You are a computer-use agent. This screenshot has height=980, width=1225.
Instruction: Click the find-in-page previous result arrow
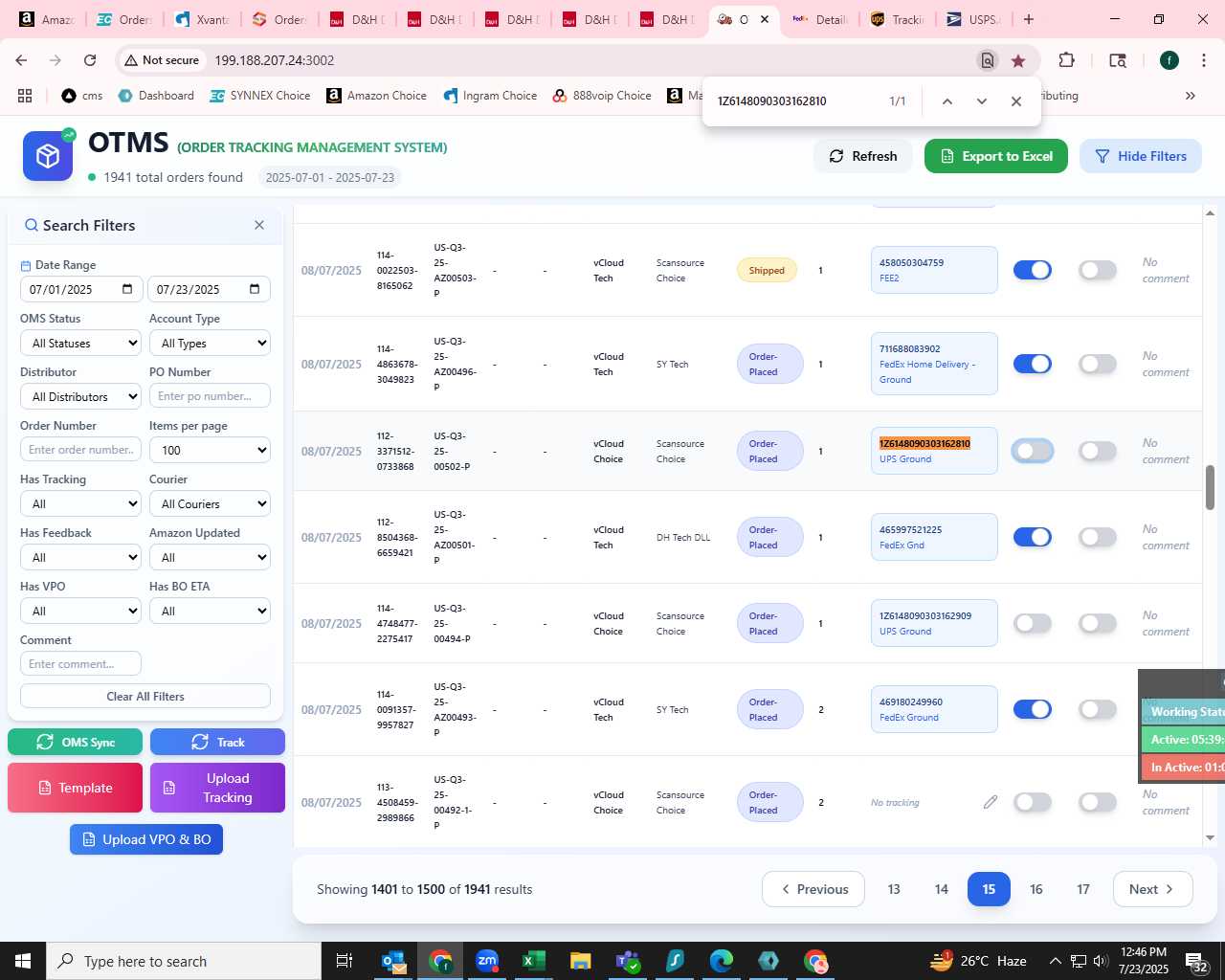coord(947,101)
